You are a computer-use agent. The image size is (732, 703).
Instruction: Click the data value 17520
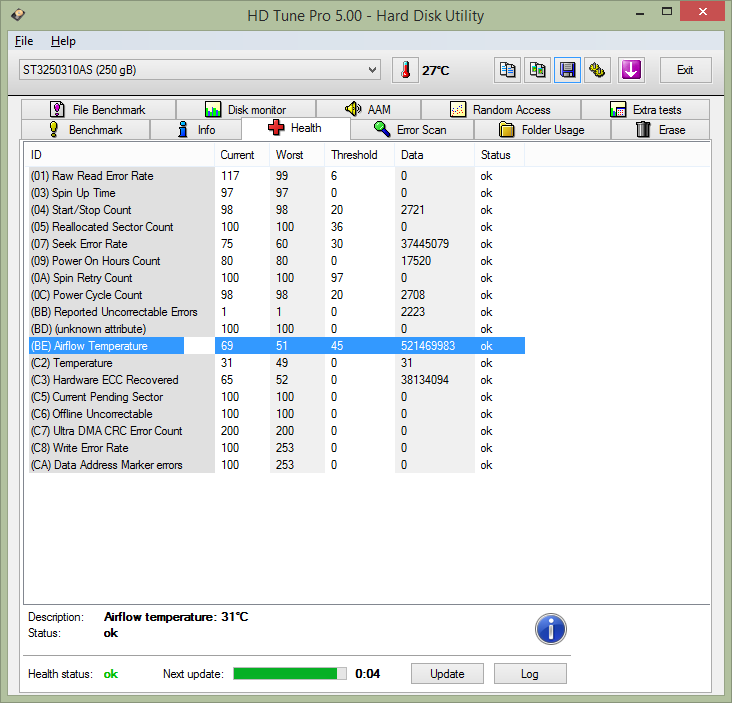pos(415,261)
